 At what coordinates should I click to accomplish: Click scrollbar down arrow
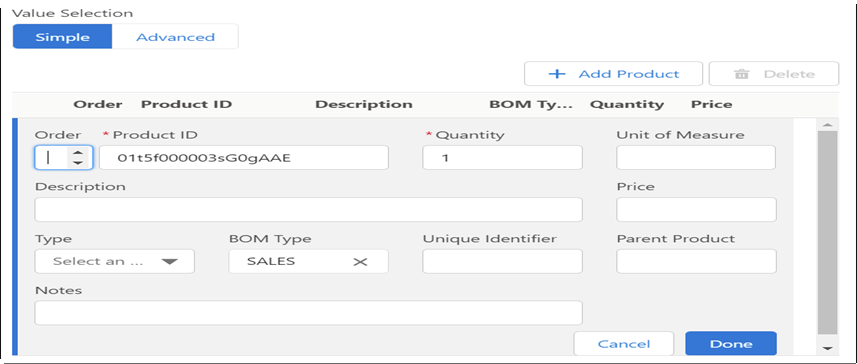click(x=827, y=348)
